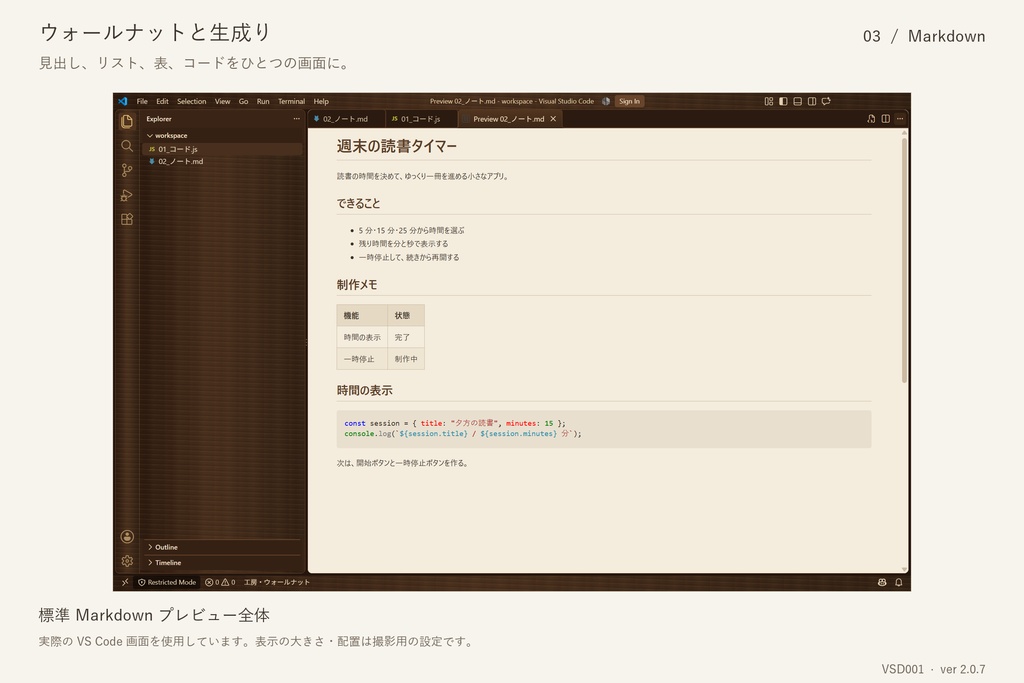The width and height of the screenshot is (1024, 683).
Task: Toggle the bottom panel icon
Action: 797,101
